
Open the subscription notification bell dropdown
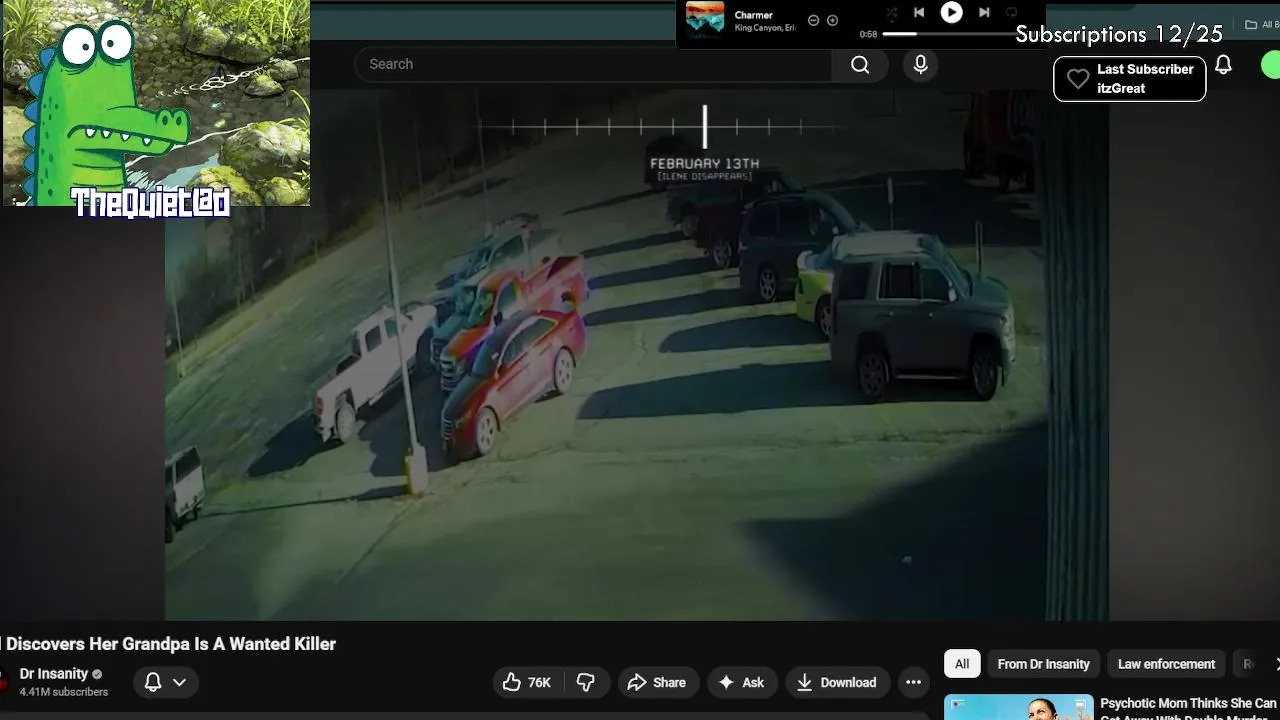point(165,682)
